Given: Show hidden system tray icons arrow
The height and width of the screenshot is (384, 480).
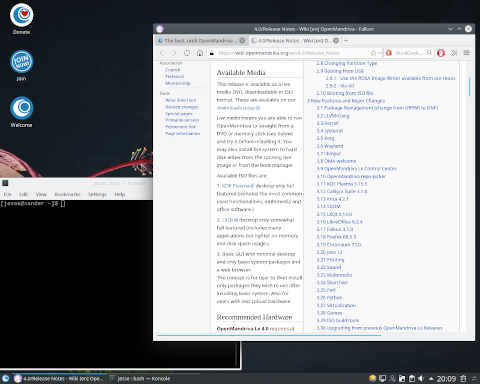Looking at the screenshot, I should [431, 378].
